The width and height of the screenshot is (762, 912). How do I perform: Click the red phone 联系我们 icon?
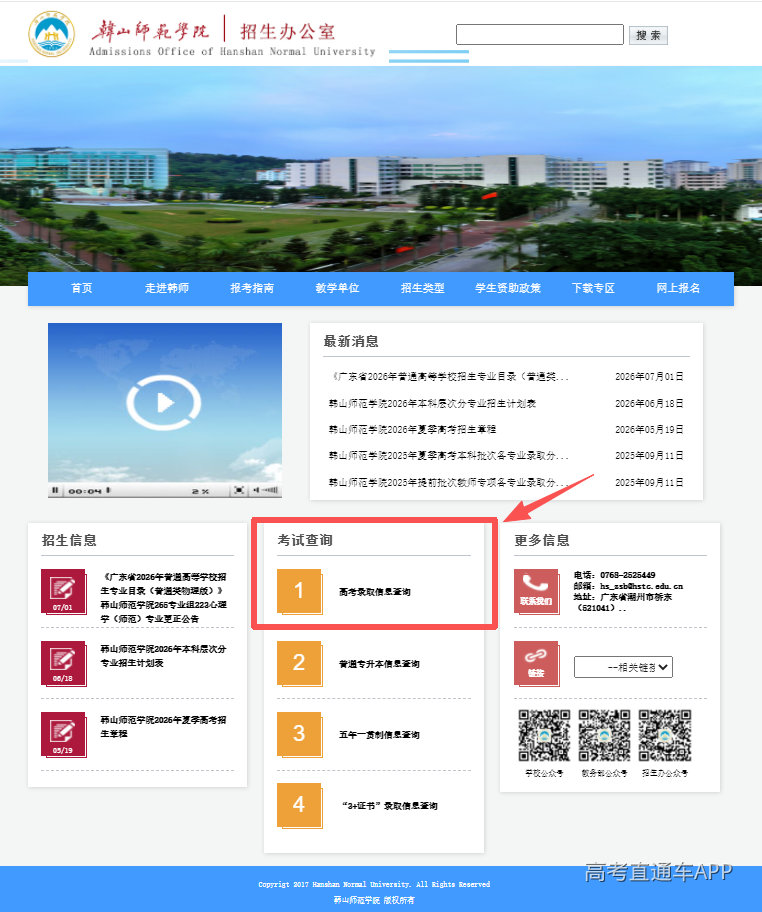(536, 591)
